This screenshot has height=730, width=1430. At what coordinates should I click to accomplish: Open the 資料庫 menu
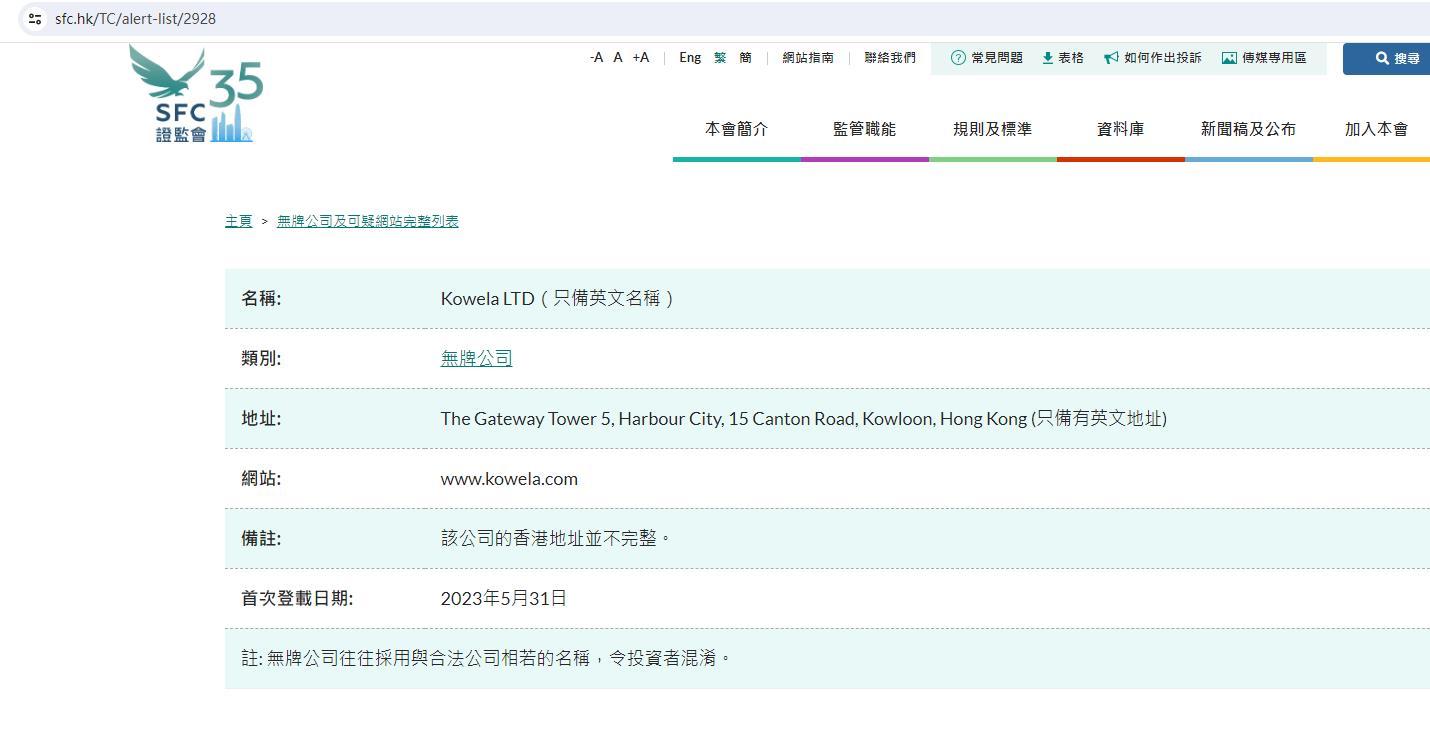click(x=1120, y=129)
